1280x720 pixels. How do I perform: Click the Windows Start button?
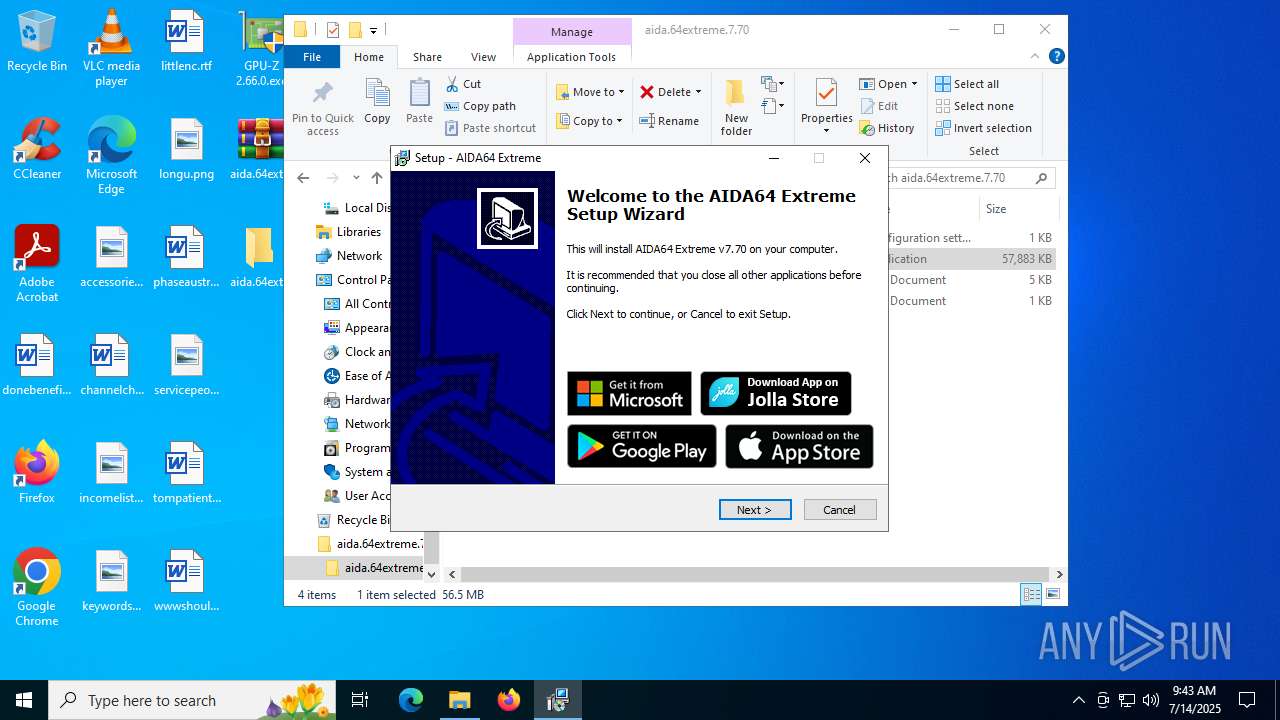coord(24,700)
